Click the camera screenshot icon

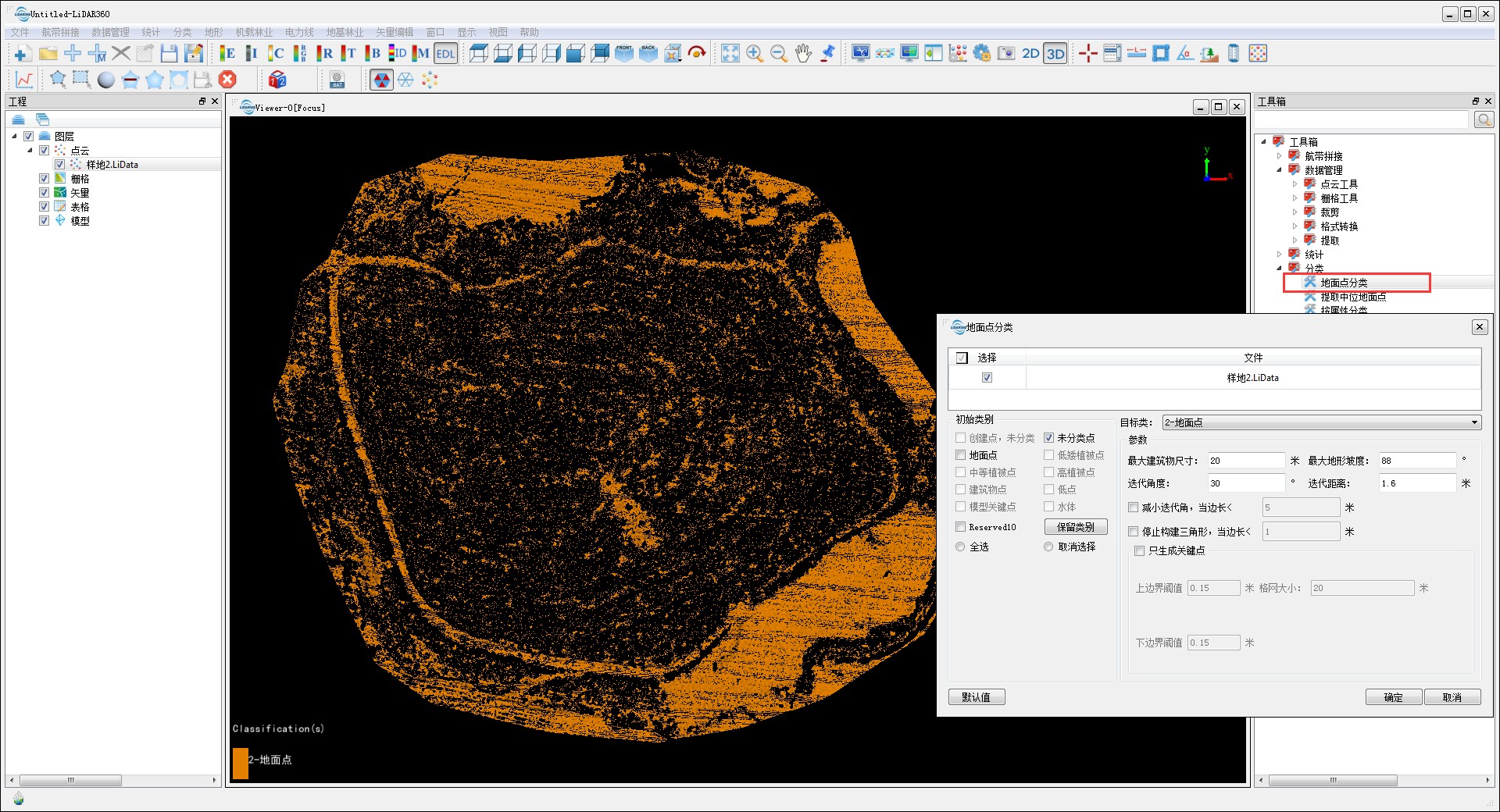[1006, 53]
